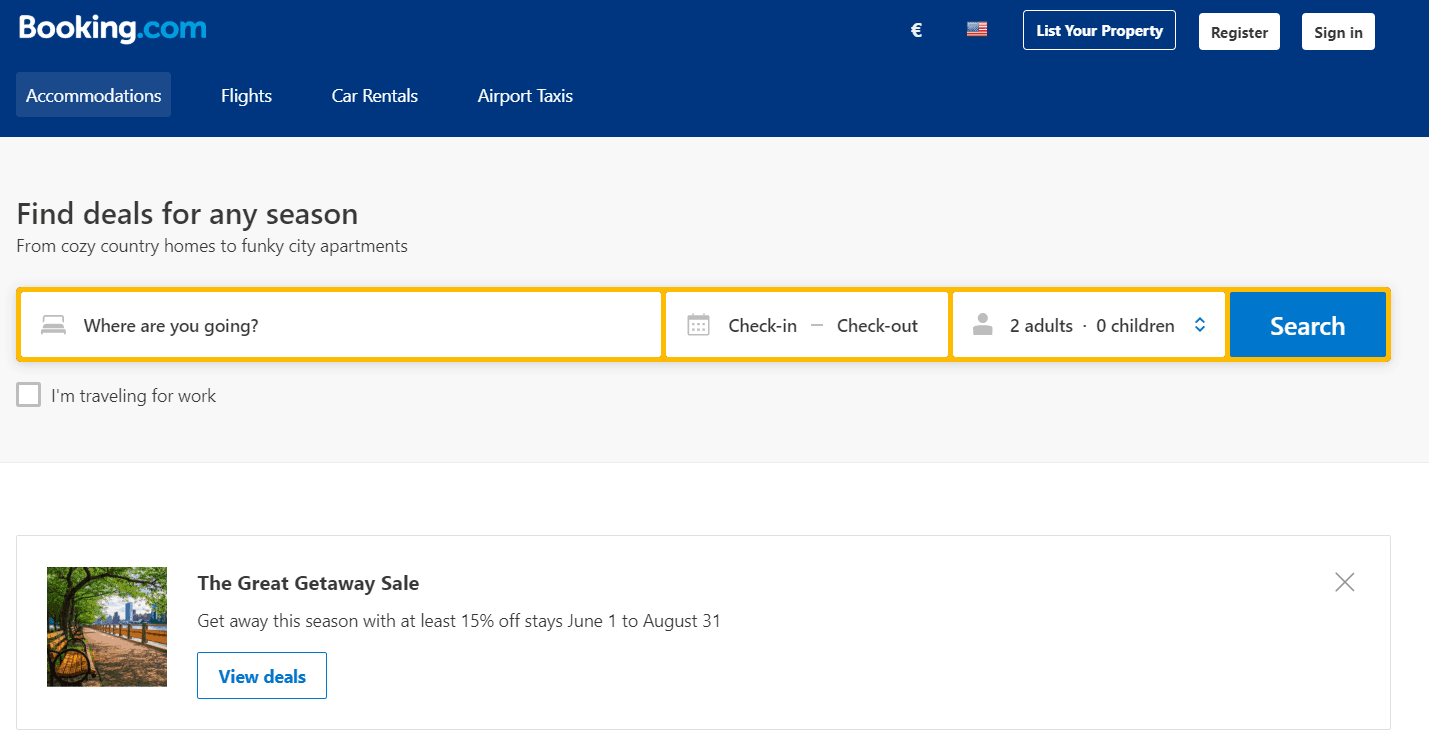Click the Booking.com logo
This screenshot has width=1429, height=747.
pyautogui.click(x=112, y=29)
